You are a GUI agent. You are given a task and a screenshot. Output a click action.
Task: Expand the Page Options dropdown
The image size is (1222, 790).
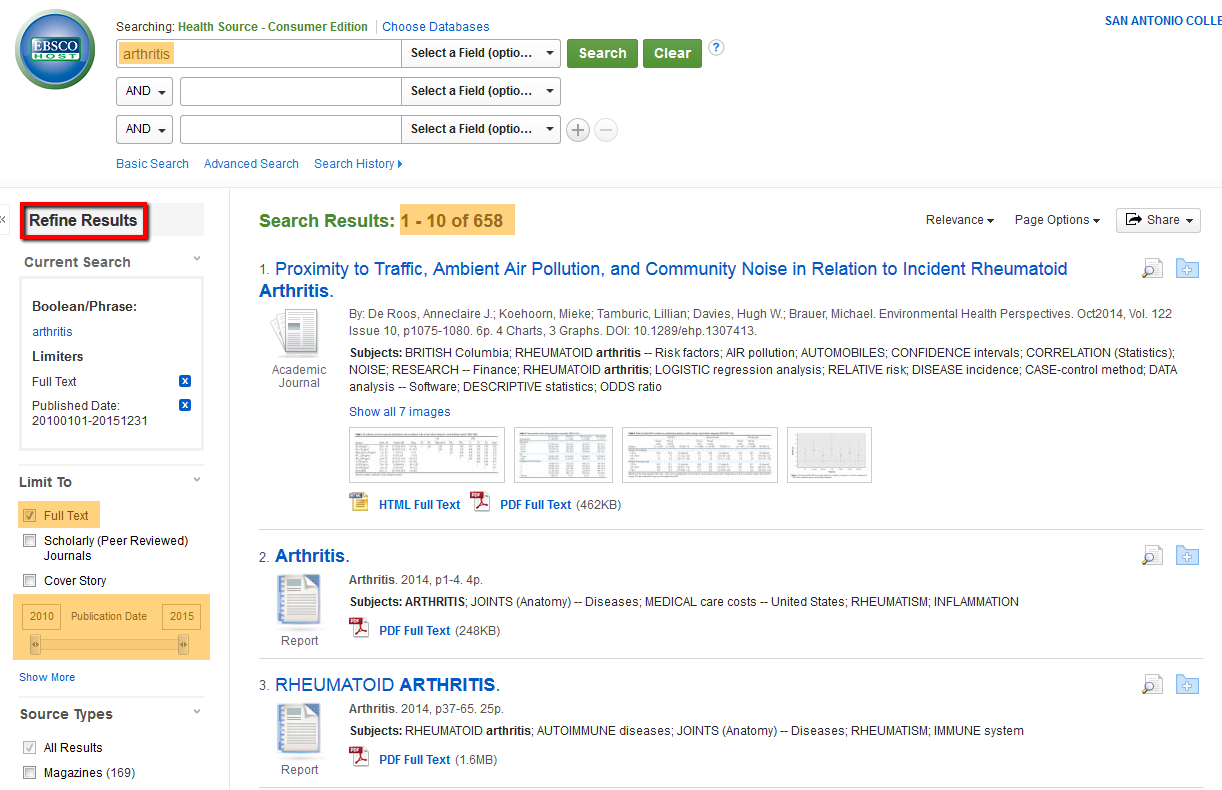1056,220
